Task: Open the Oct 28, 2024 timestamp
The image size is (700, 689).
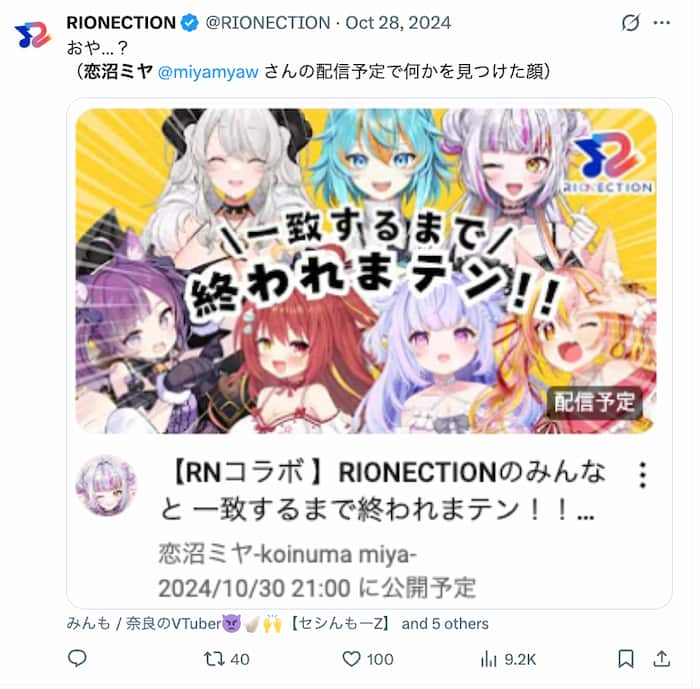Action: 398,22
